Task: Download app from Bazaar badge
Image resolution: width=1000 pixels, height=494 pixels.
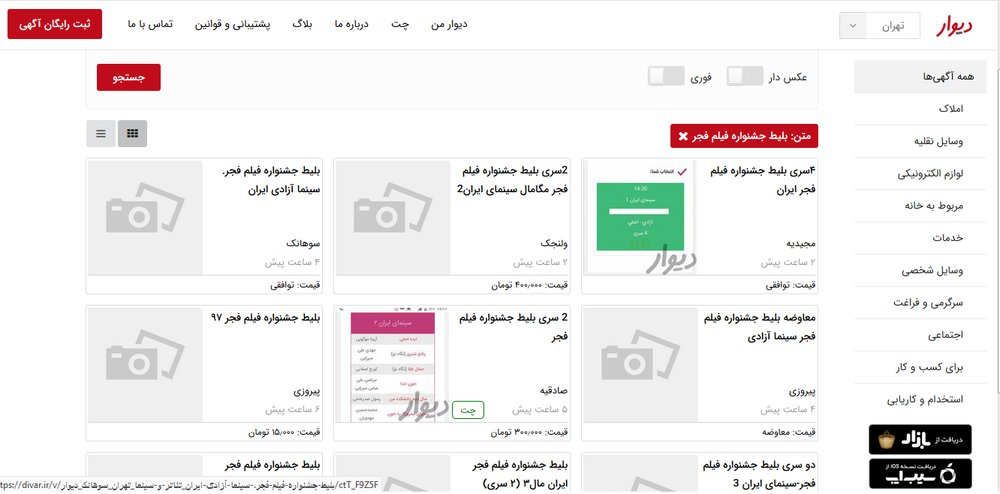Action: tap(920, 439)
